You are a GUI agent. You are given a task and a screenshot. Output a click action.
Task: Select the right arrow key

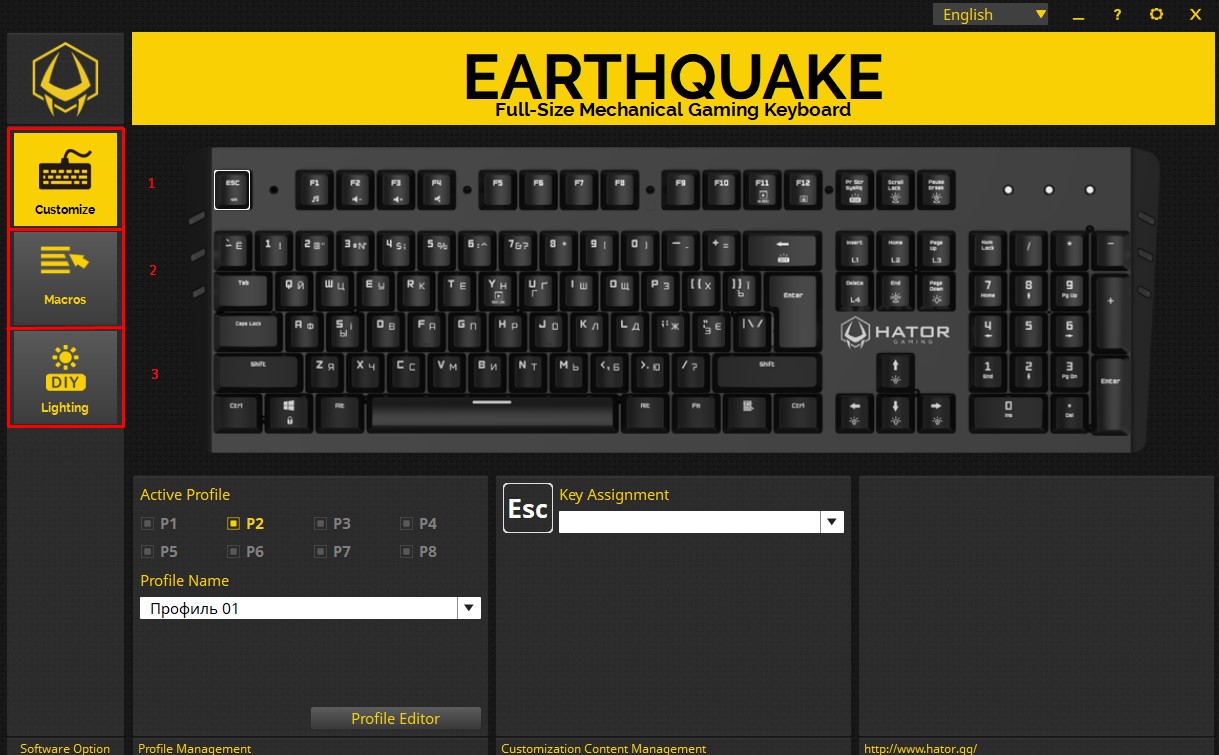[x=936, y=413]
